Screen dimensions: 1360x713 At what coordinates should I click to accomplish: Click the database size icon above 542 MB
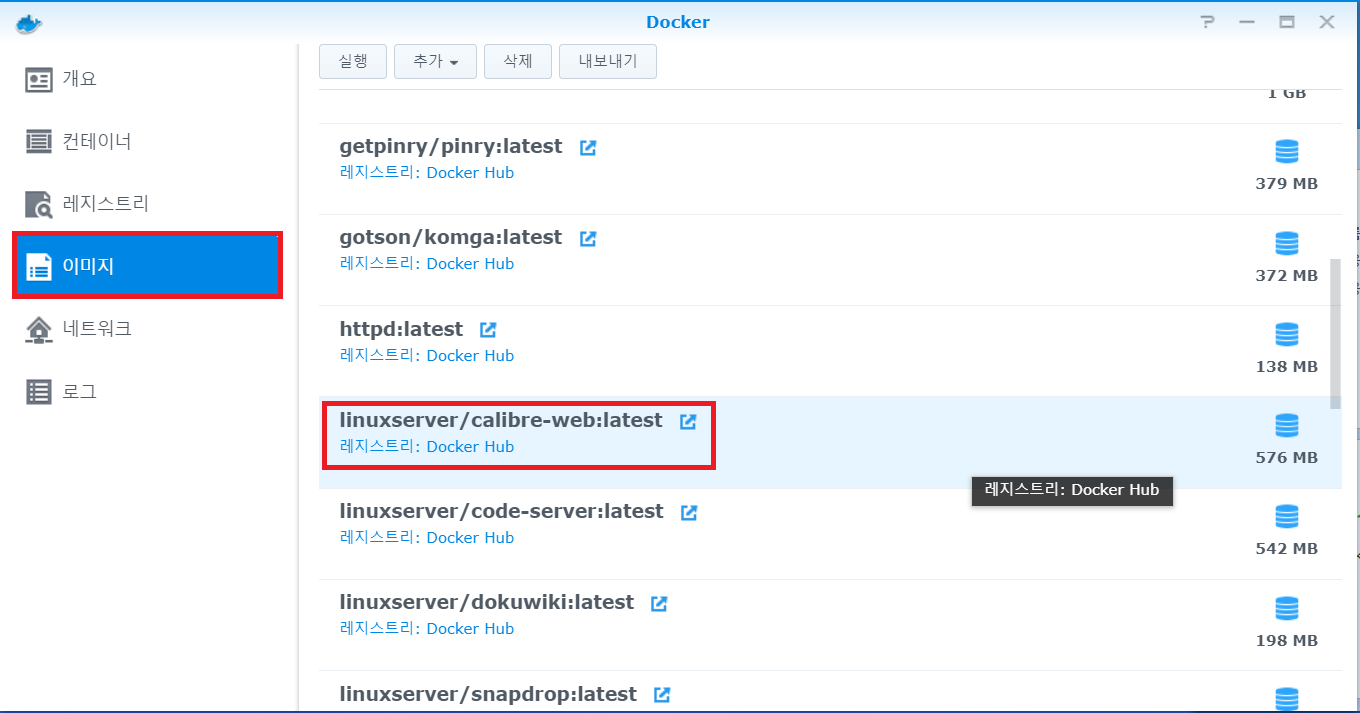click(x=1286, y=516)
